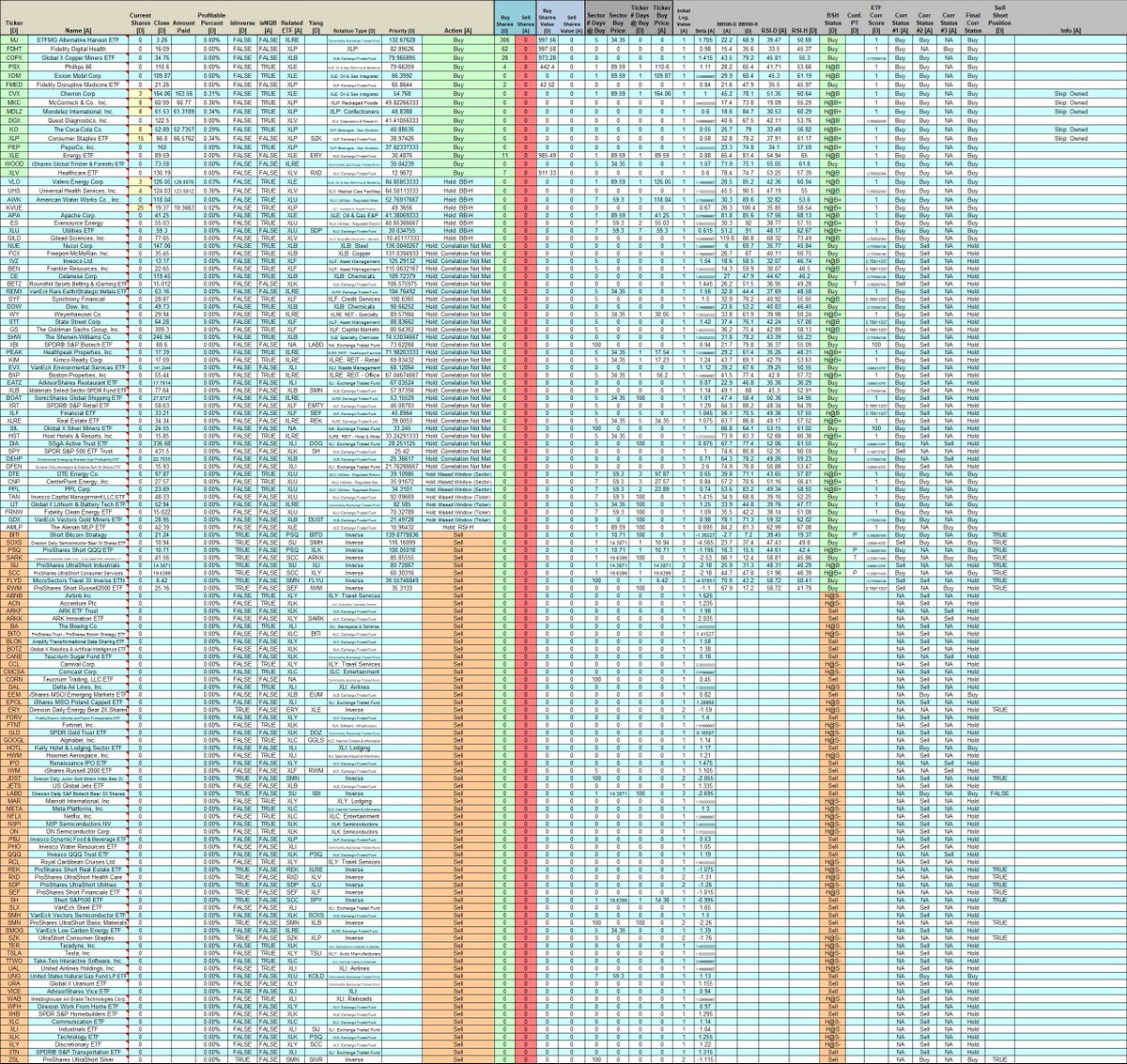Viewport: 1127px width, 1064px height.
Task: Click the 'RSI-D [A]' header cell
Action: tap(776, 20)
